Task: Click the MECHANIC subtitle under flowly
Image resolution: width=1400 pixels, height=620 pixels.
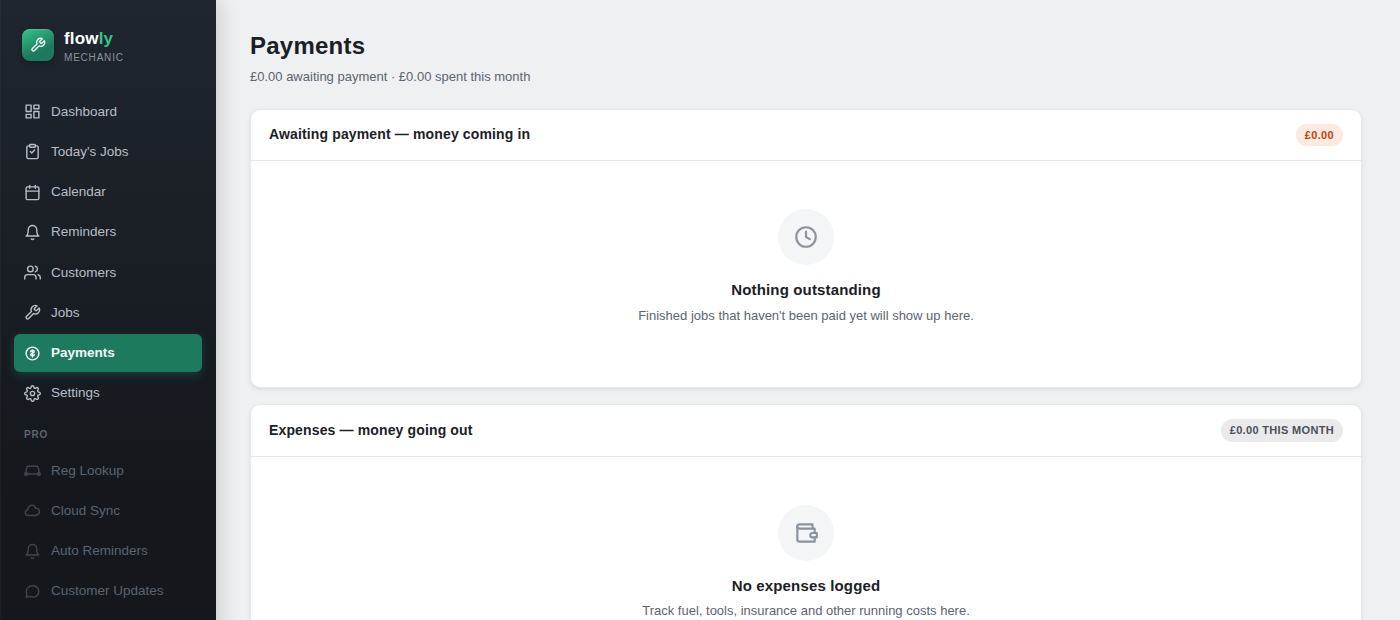Action: 94,57
